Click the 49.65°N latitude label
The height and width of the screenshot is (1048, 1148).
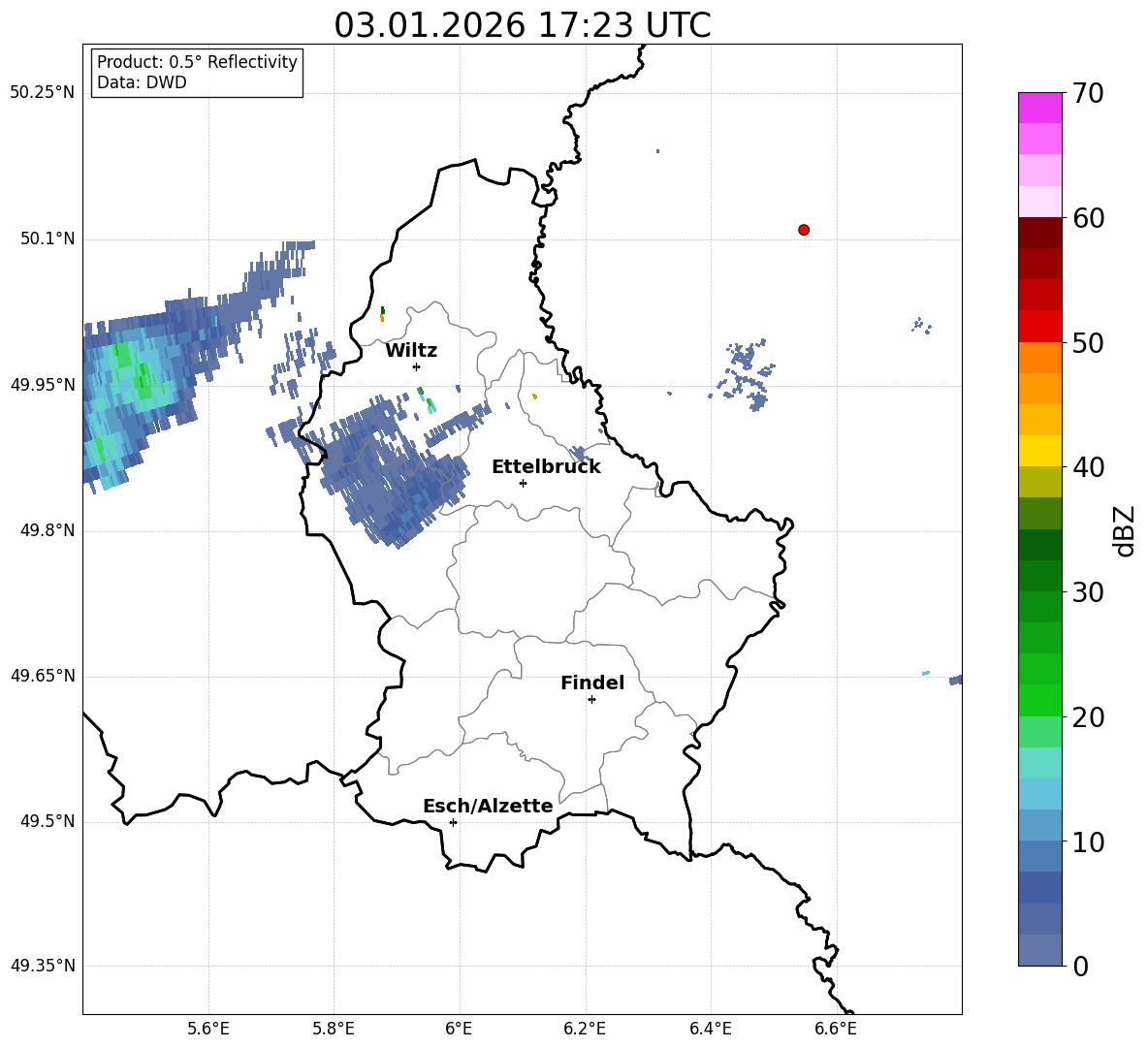(x=43, y=676)
